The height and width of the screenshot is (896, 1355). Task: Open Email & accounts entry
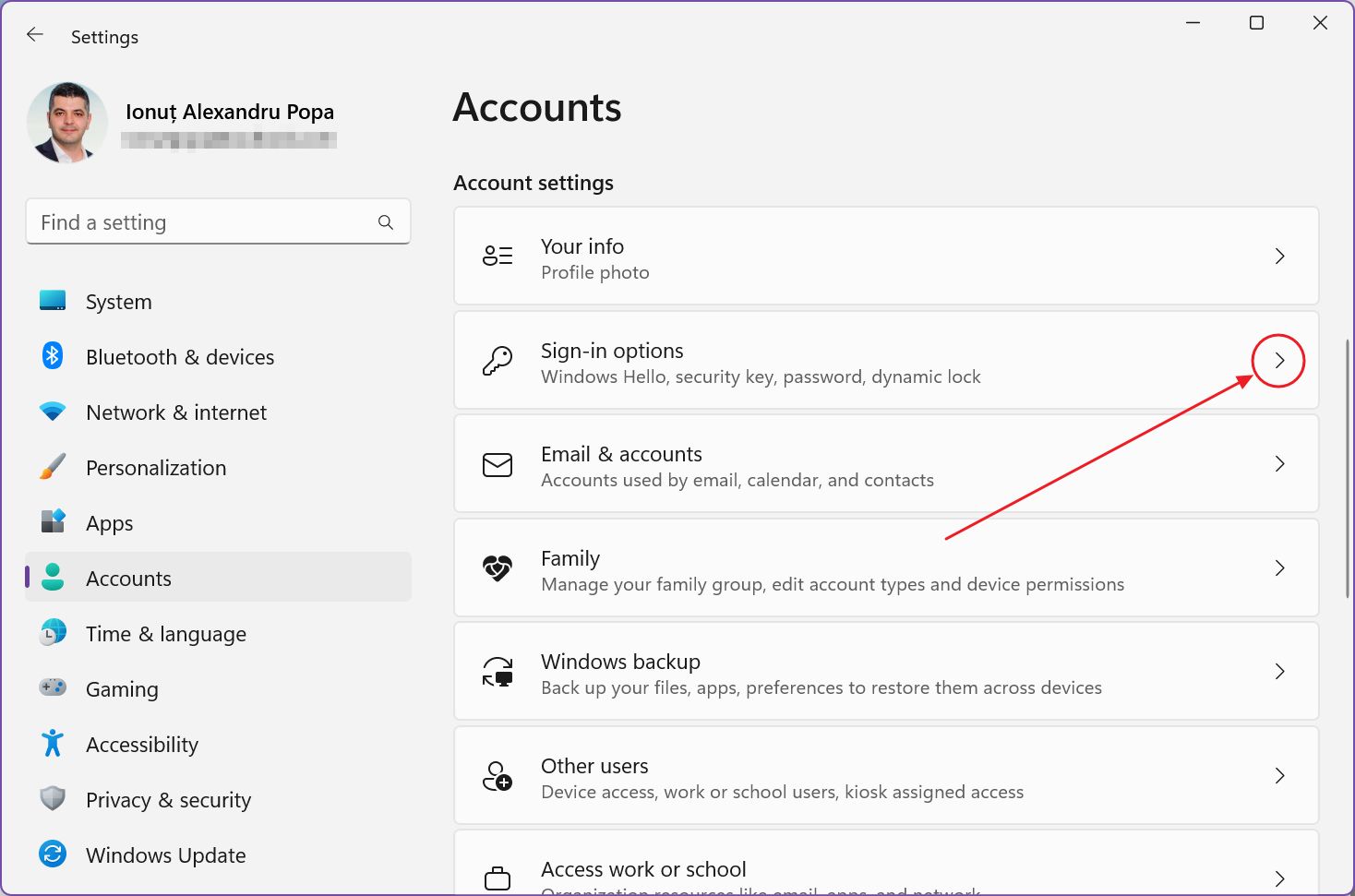click(x=886, y=464)
